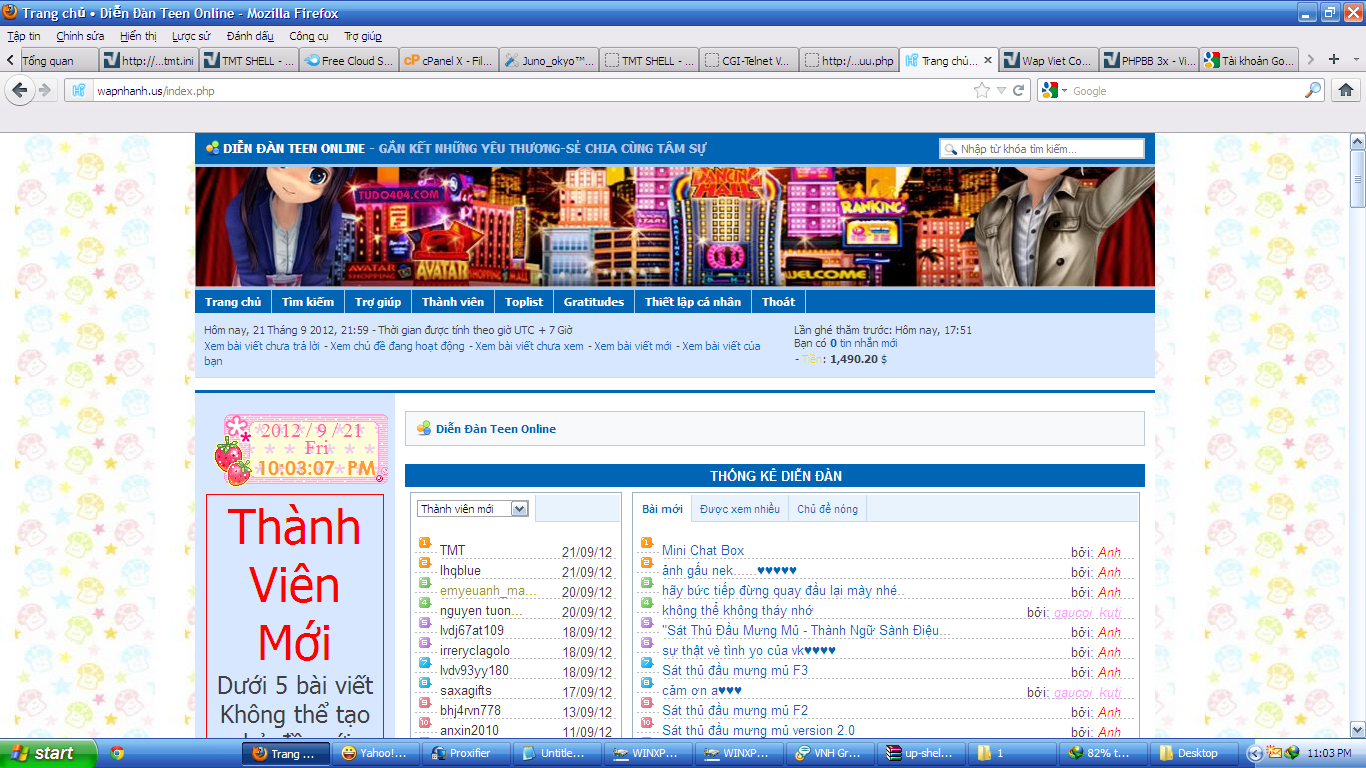This screenshot has height=768, width=1366.
Task: Open the up-shel... archive taskbar button
Action: pos(919,753)
